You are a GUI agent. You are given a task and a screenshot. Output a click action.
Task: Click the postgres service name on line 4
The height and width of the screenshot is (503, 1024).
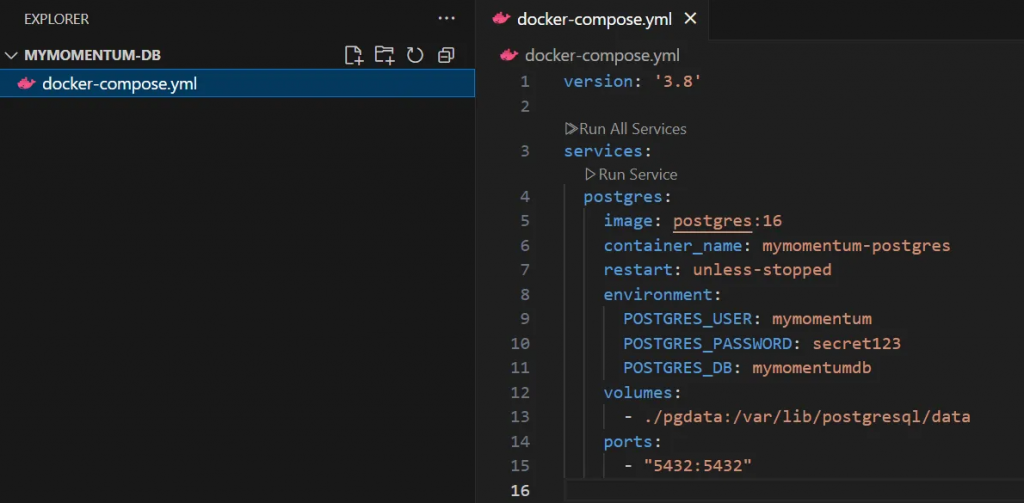tap(623, 197)
